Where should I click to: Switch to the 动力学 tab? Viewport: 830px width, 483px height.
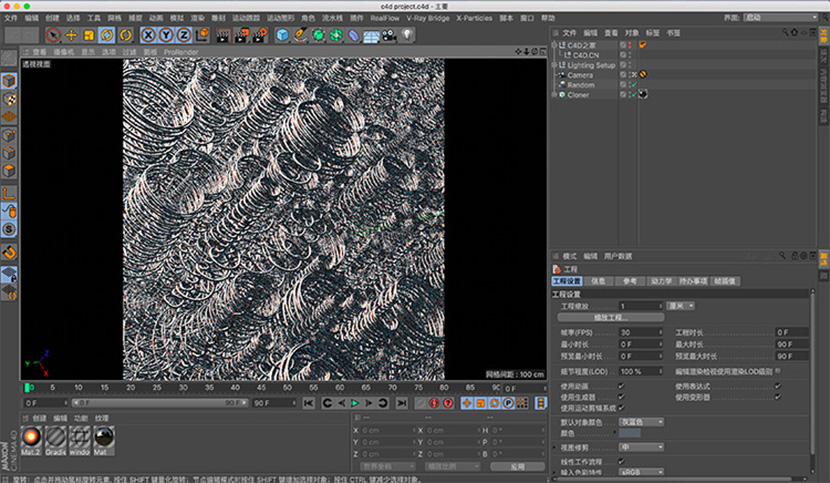tap(661, 282)
